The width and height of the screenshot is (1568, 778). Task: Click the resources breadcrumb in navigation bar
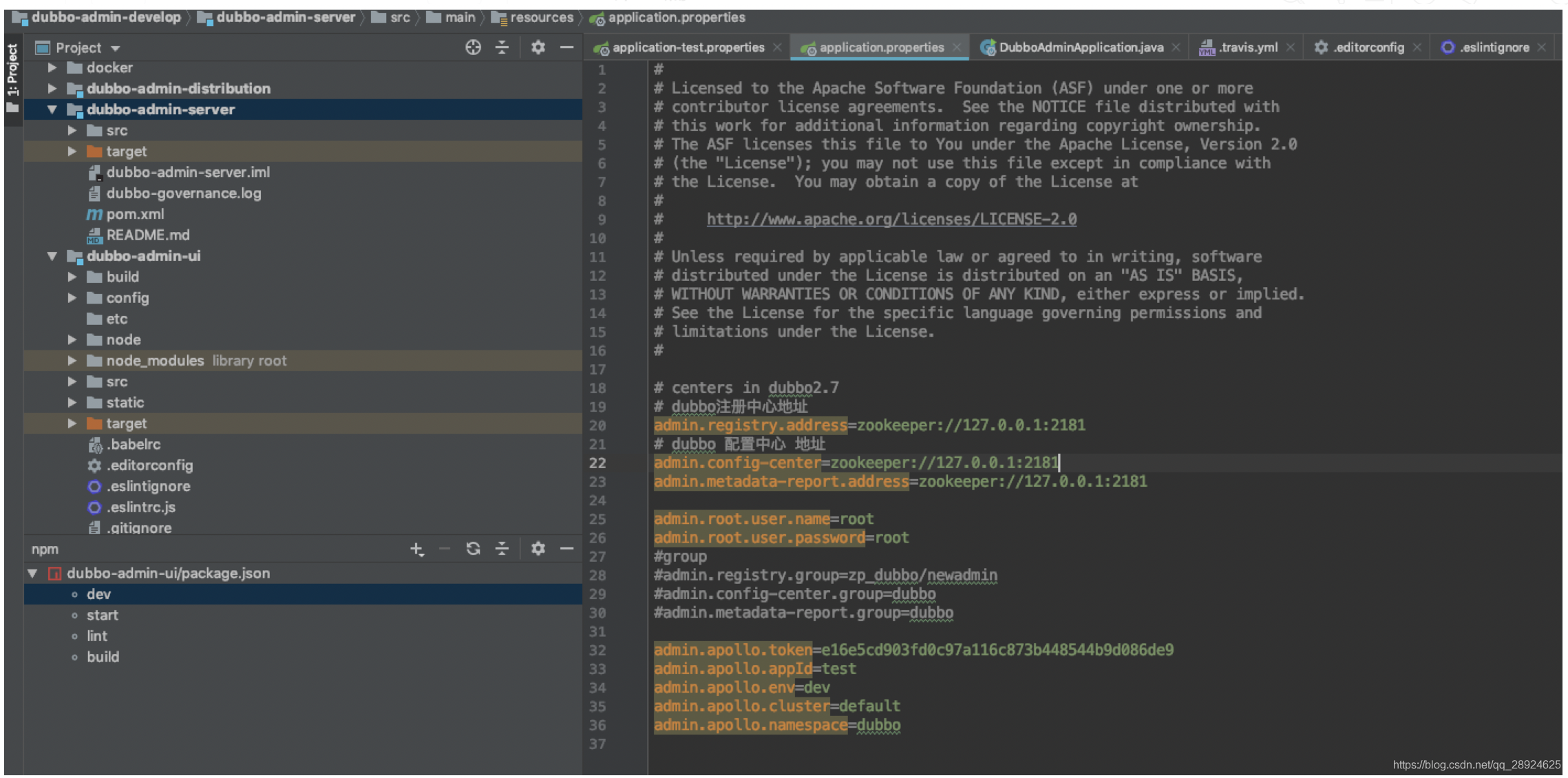click(541, 17)
